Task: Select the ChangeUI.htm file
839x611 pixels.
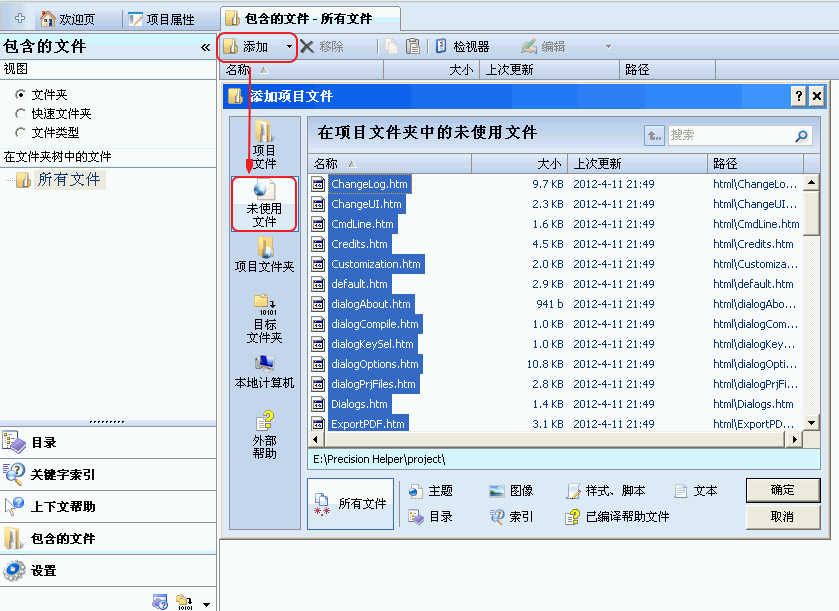Action: click(366, 204)
